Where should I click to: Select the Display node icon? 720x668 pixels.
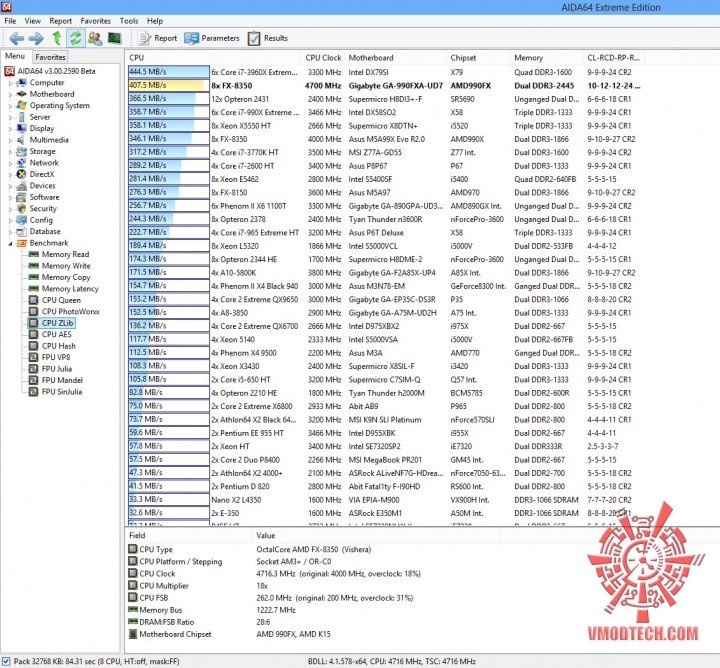click(22, 129)
